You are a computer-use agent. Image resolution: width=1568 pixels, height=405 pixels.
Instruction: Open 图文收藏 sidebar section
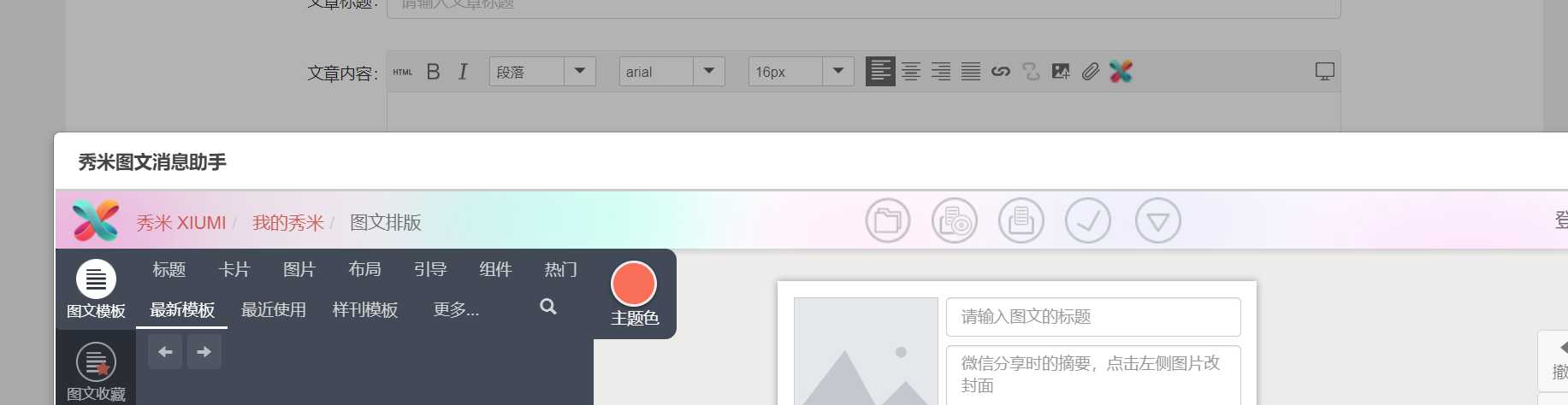tap(96, 372)
